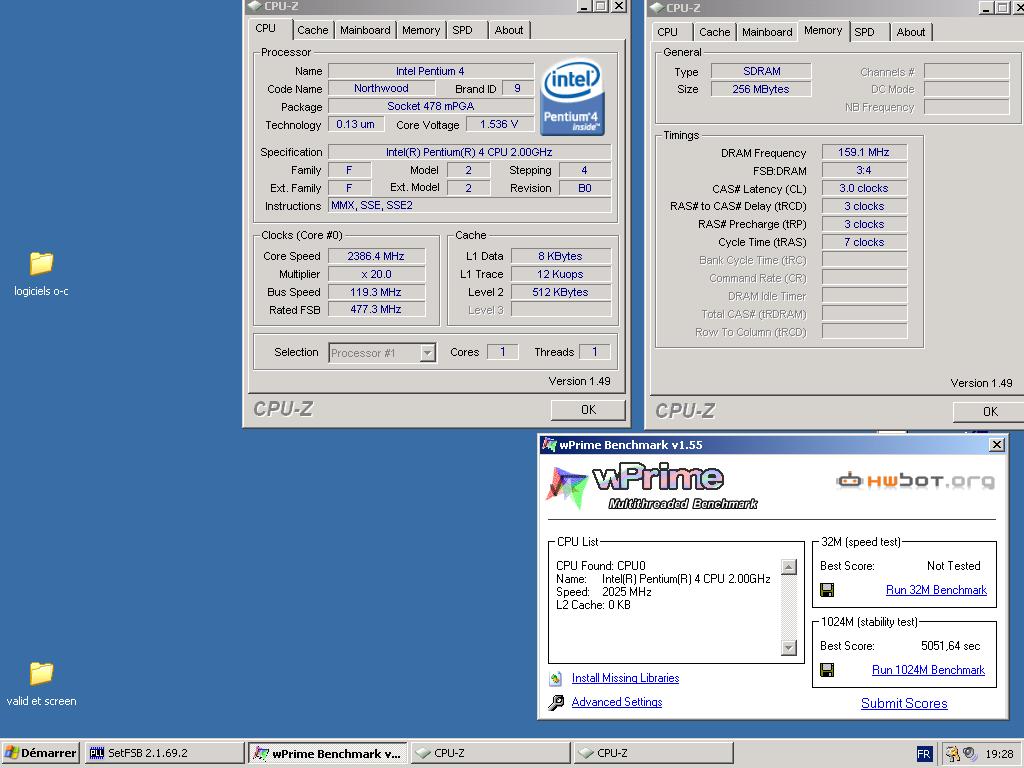Click CPU List scrollbar down arrow
Image resolution: width=1024 pixels, height=768 pixels.
click(x=789, y=647)
